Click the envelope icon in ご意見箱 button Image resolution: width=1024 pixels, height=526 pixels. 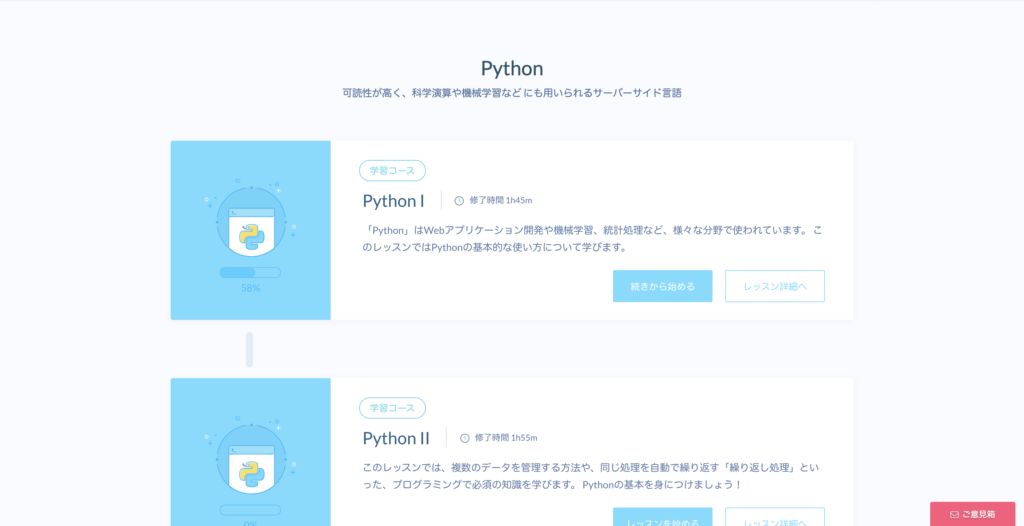pyautogui.click(x=954, y=514)
